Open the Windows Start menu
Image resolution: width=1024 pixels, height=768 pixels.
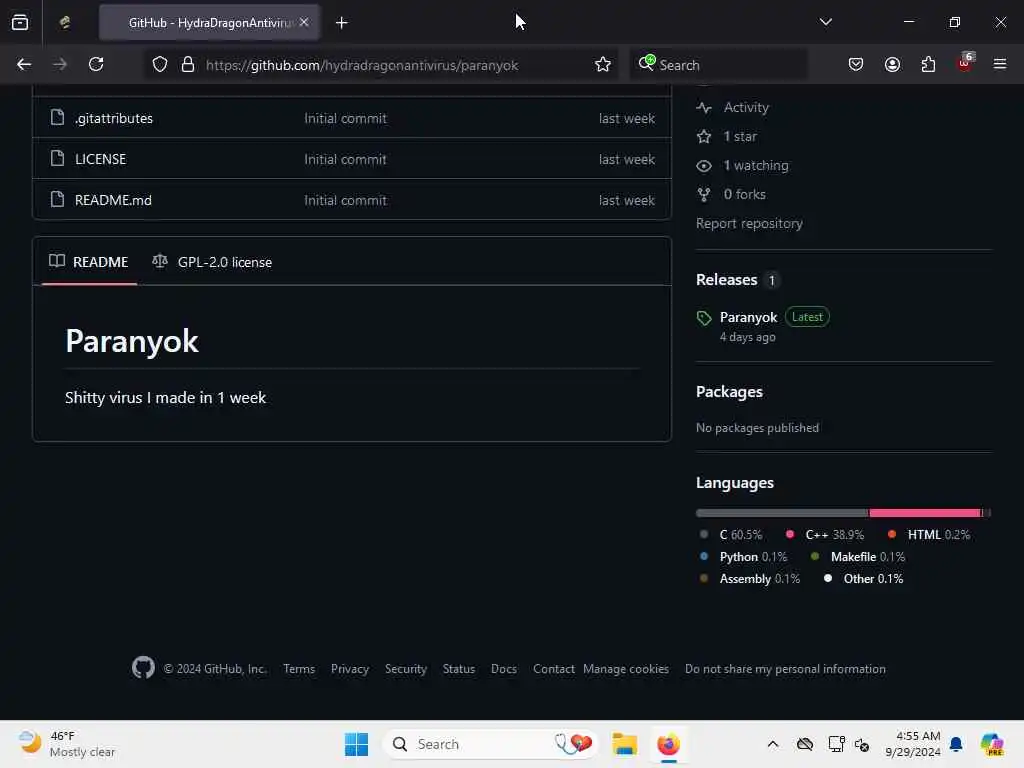tap(357, 744)
